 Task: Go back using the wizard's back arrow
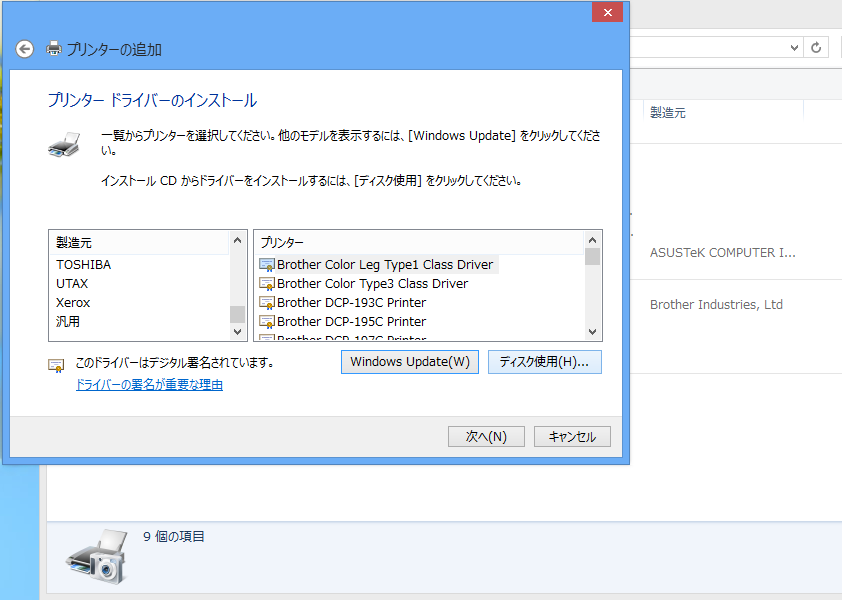tap(24, 49)
